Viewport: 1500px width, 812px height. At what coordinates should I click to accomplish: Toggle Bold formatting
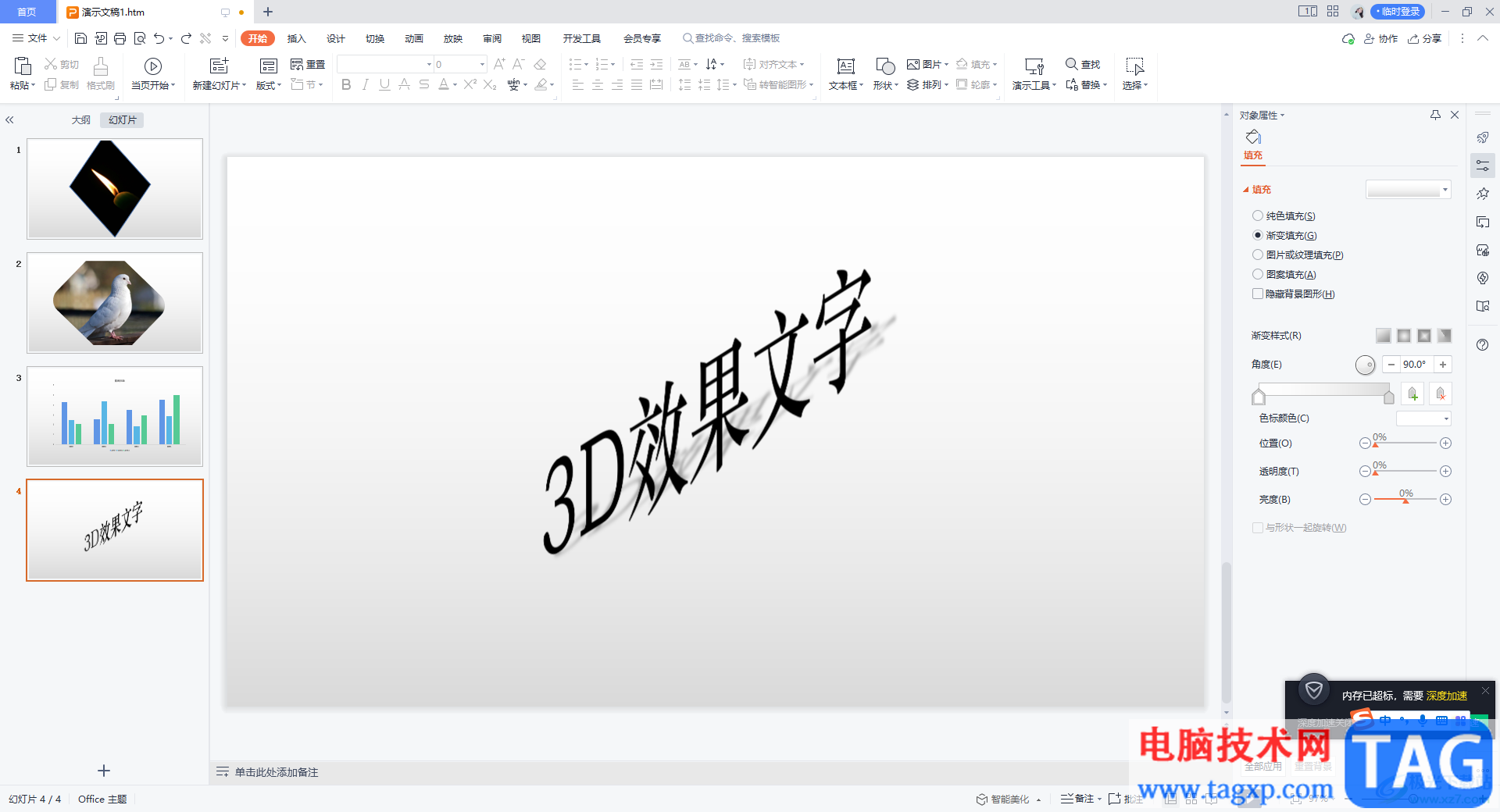click(x=346, y=84)
